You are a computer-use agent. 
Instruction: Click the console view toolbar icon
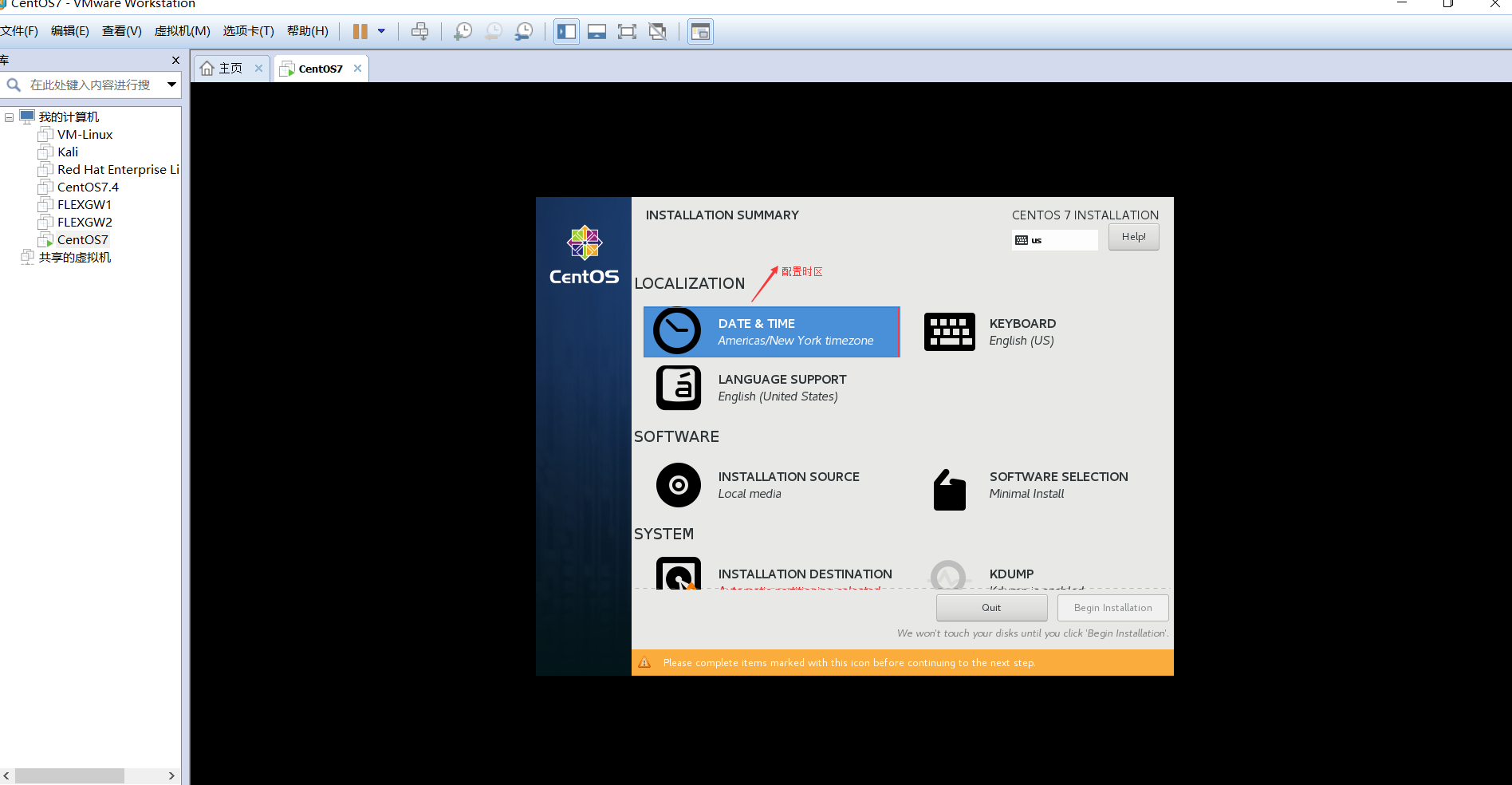[700, 31]
